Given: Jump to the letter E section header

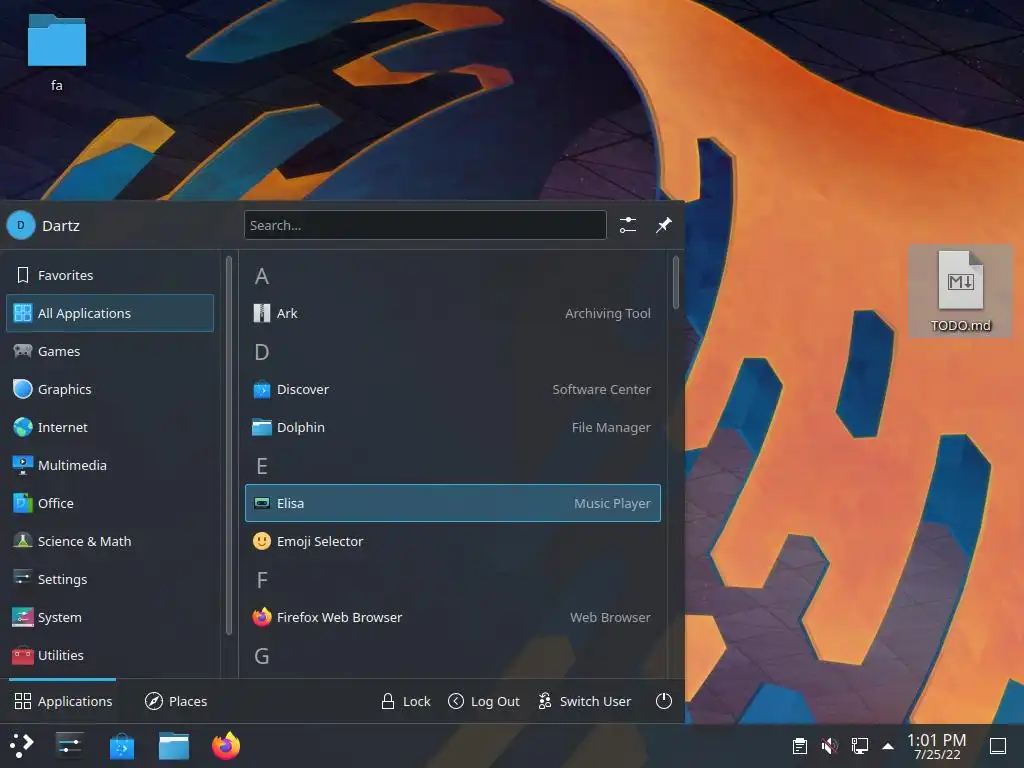Looking at the screenshot, I should (261, 466).
